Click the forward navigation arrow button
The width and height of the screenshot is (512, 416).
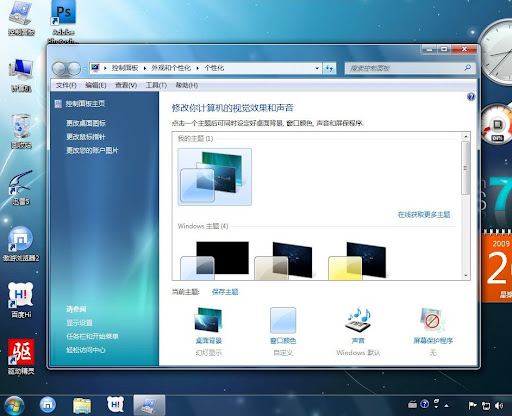click(74, 69)
